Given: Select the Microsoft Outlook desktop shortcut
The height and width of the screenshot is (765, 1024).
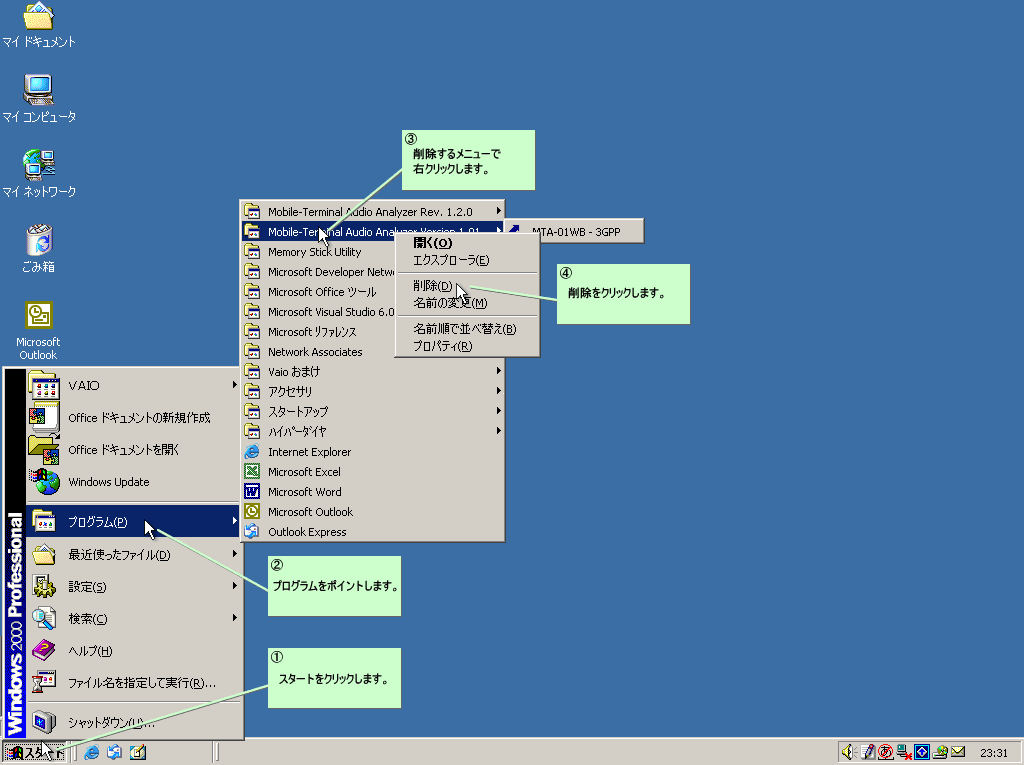Looking at the screenshot, I should point(39,331).
